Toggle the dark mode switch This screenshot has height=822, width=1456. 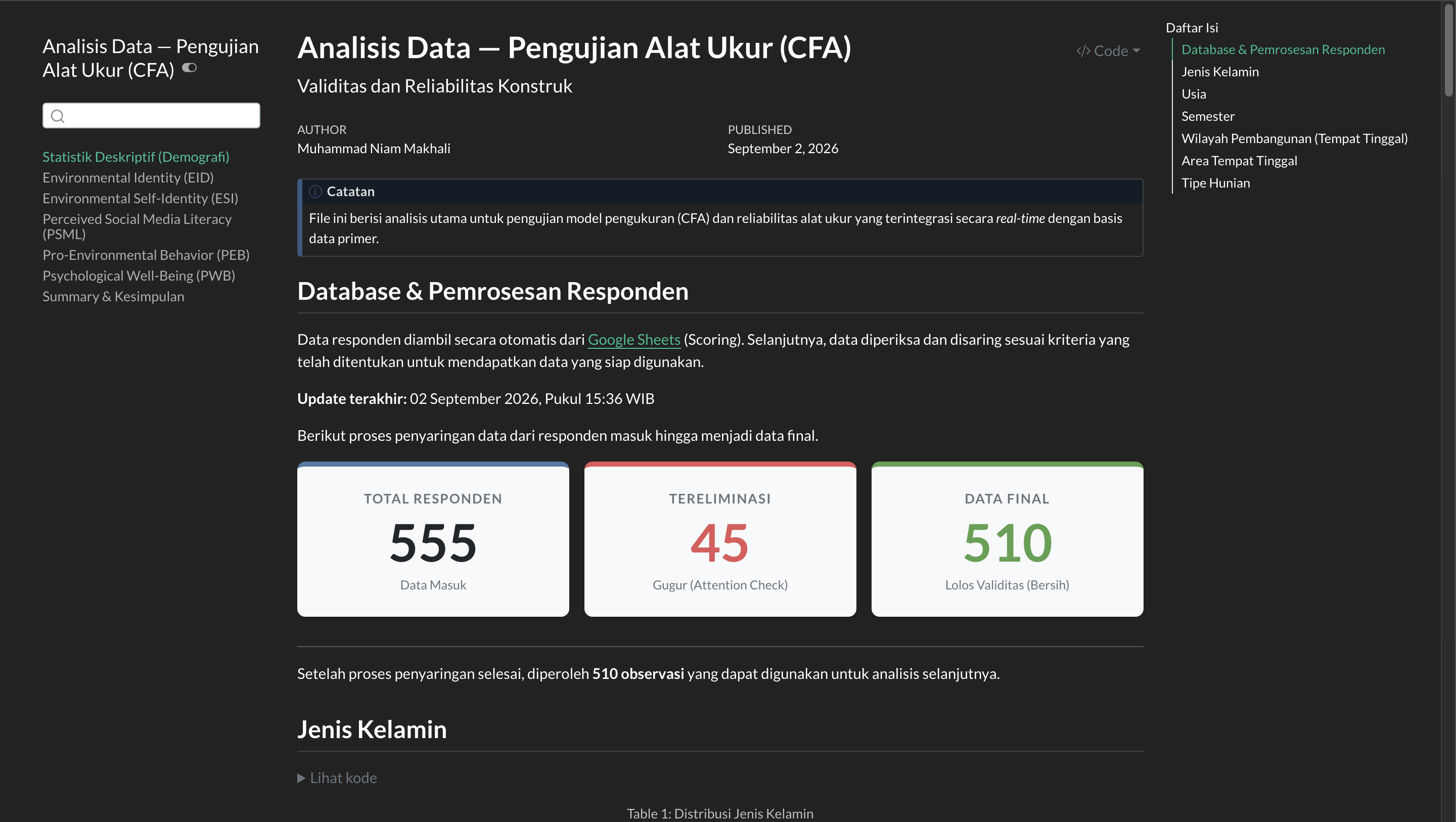point(190,68)
